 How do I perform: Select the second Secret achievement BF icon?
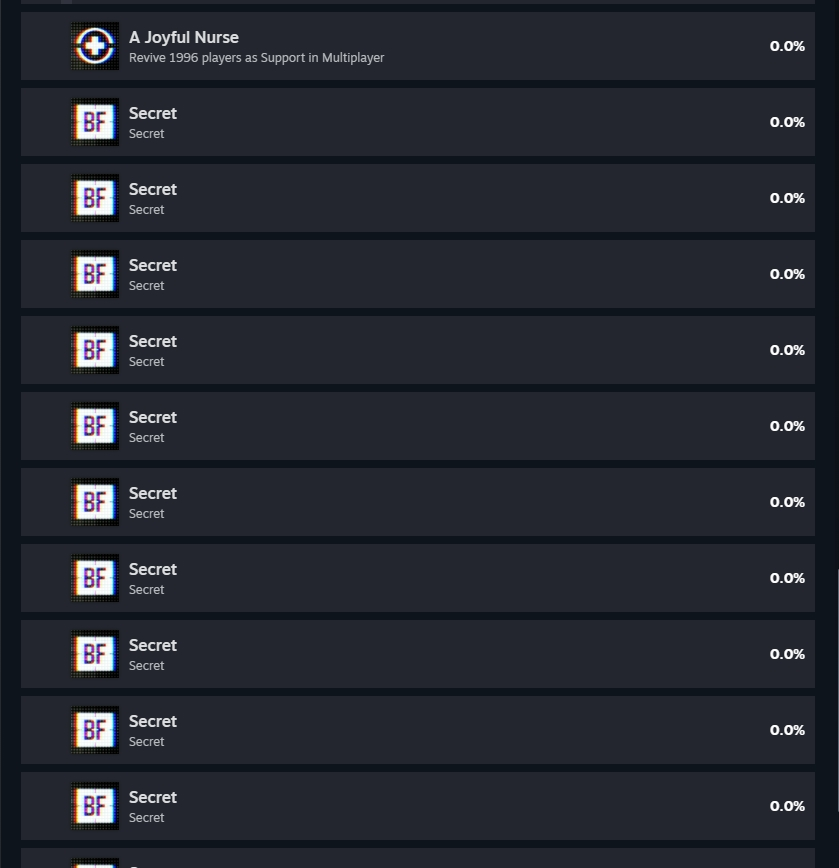pyautogui.click(x=95, y=198)
